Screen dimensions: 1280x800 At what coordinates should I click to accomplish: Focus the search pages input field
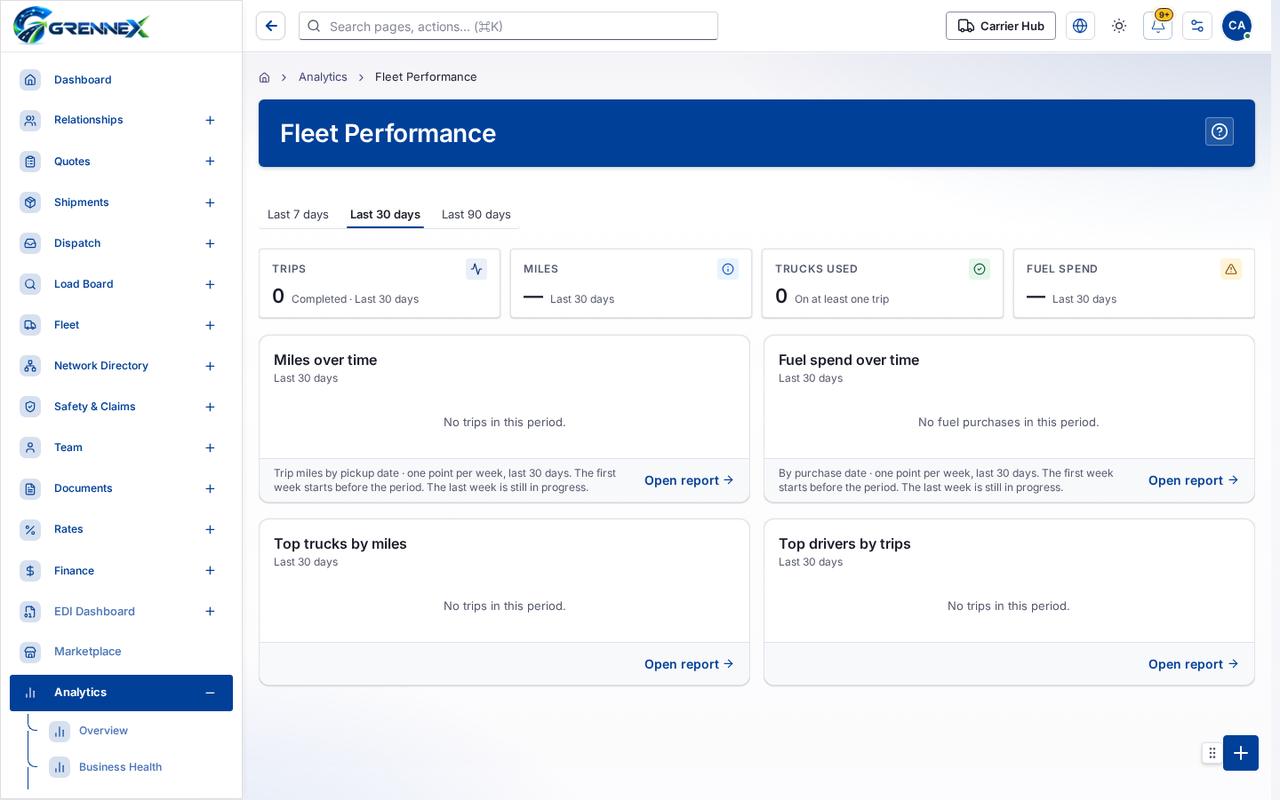click(x=508, y=26)
